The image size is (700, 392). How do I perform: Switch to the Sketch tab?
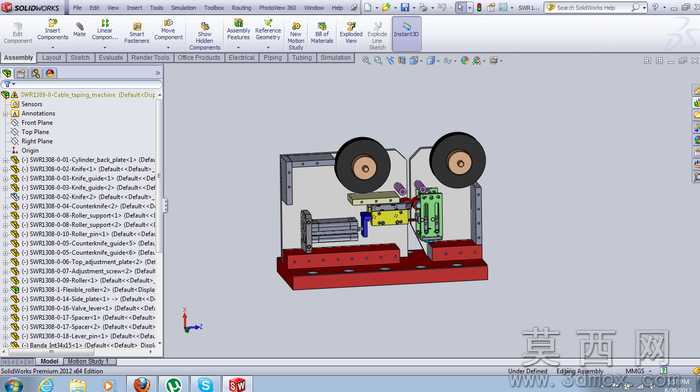80,58
